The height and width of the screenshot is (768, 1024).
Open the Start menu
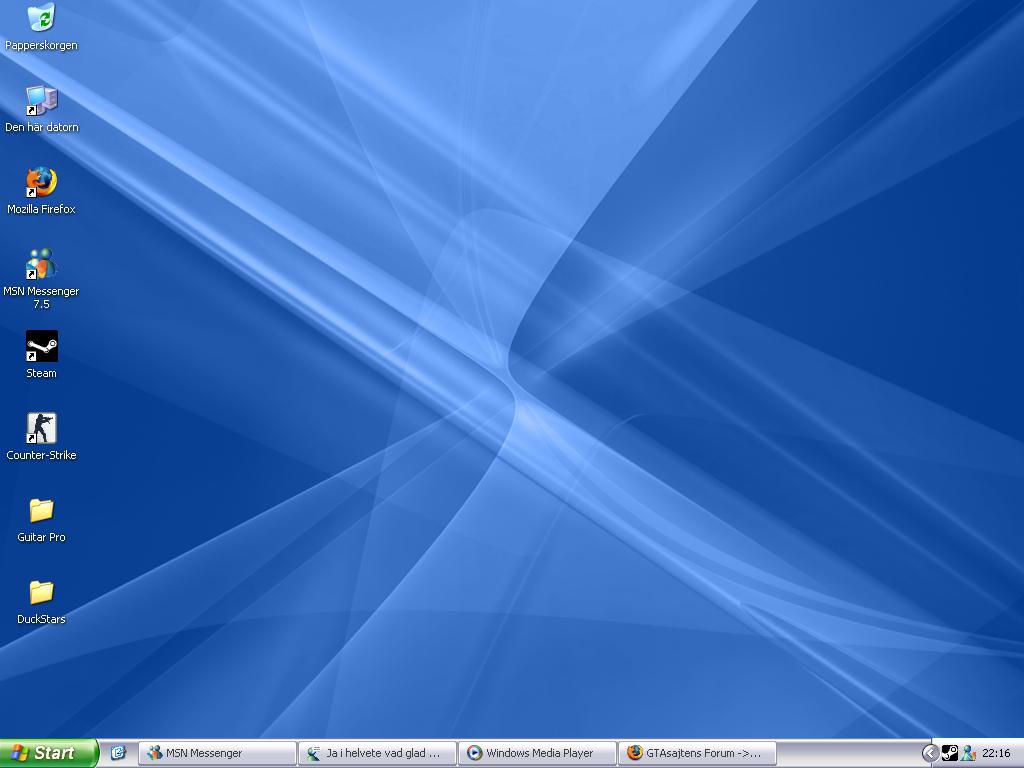48,753
